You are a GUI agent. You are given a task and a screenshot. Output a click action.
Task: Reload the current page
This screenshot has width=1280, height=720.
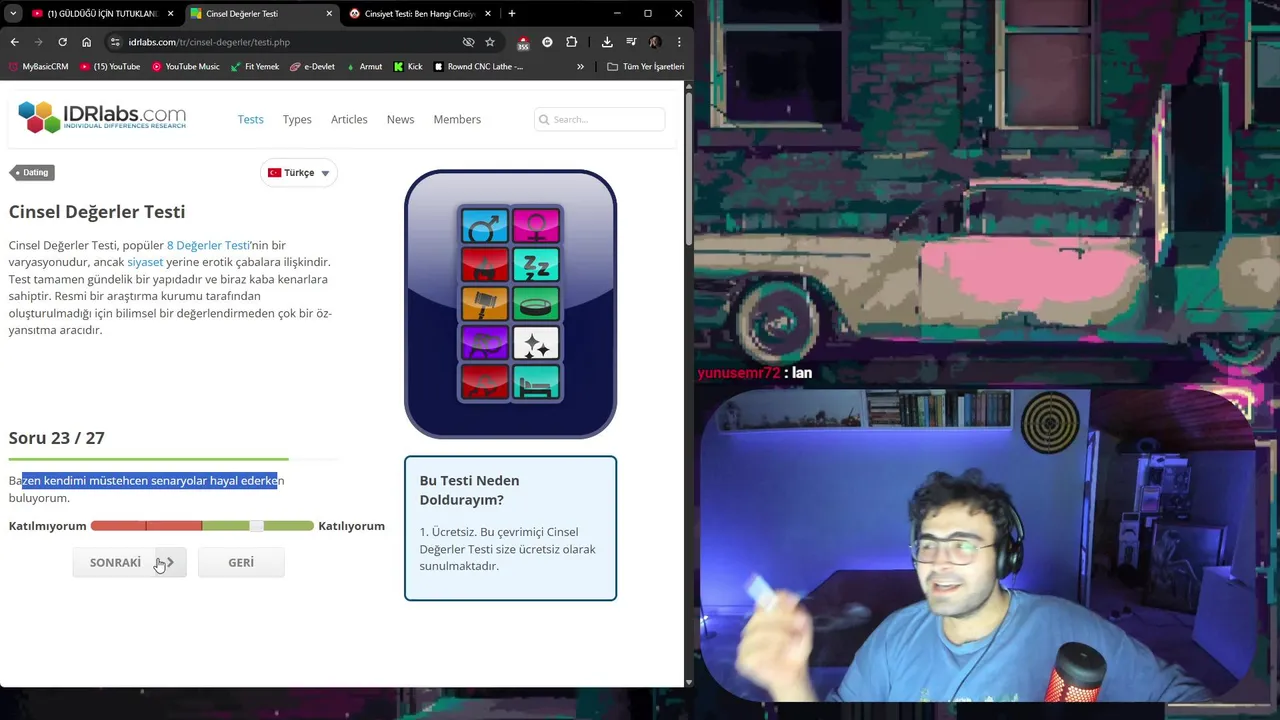[x=63, y=42]
